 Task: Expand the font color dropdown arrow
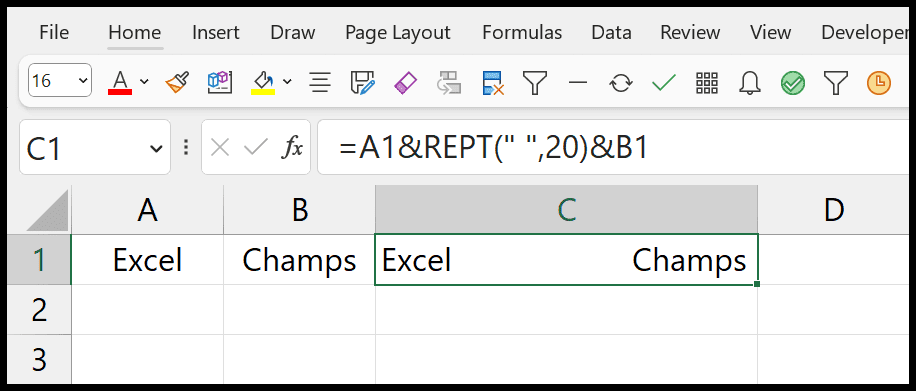tap(144, 81)
